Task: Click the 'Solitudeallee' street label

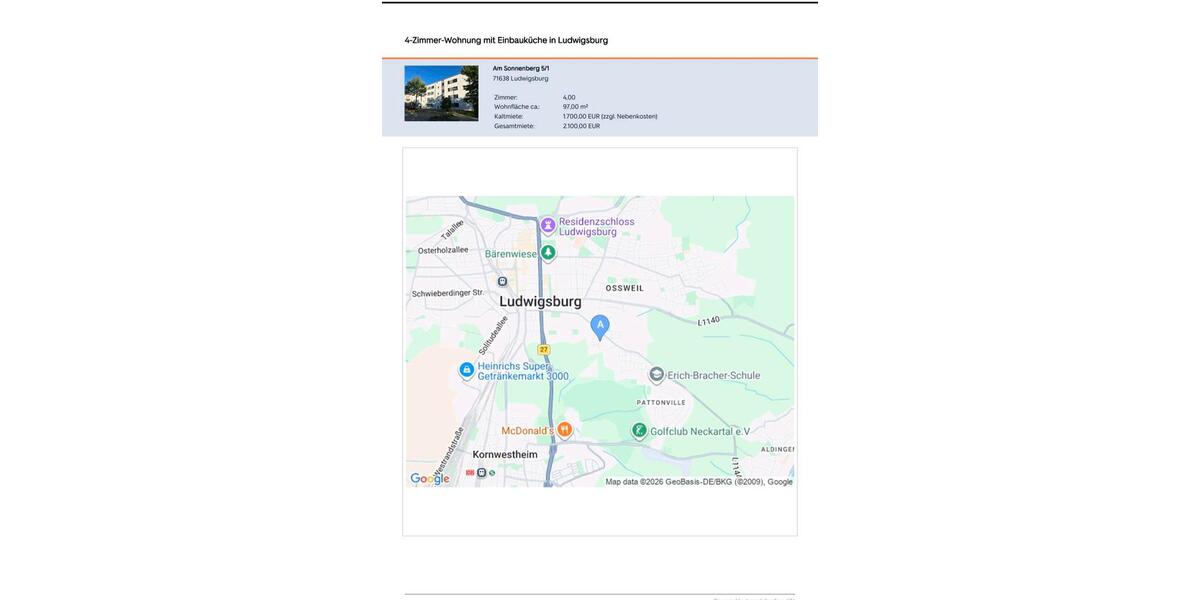Action: pyautogui.click(x=493, y=335)
